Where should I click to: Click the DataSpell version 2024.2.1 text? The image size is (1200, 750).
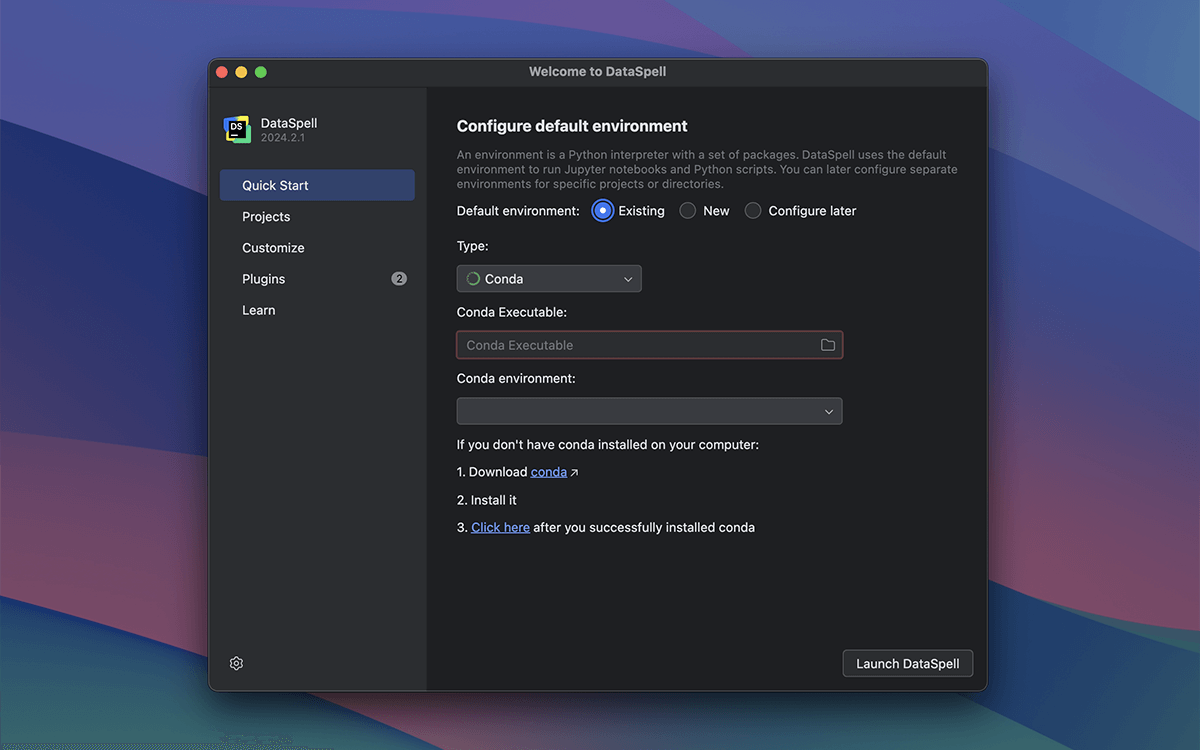click(x=283, y=138)
